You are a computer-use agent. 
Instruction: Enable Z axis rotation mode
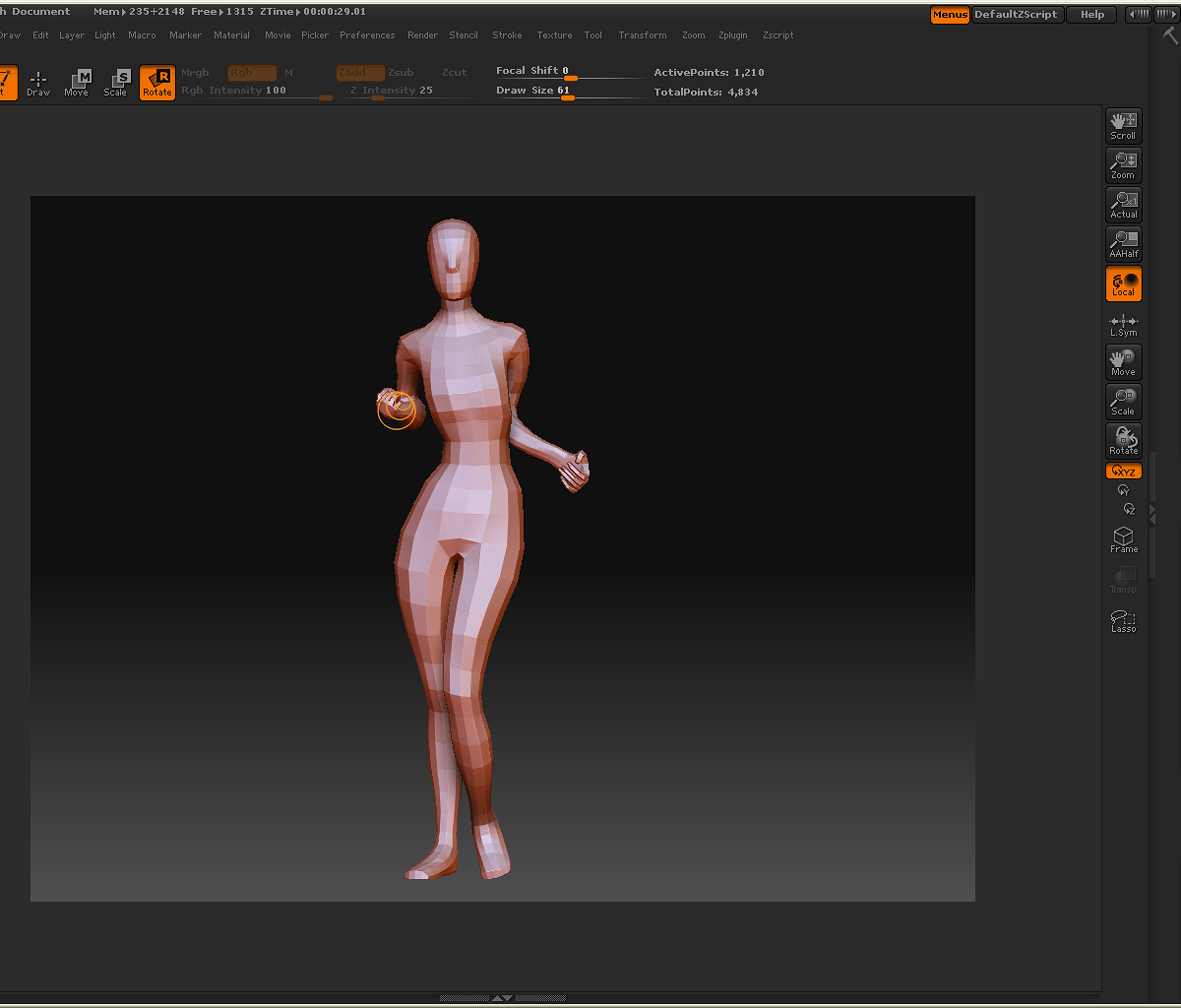[1129, 509]
